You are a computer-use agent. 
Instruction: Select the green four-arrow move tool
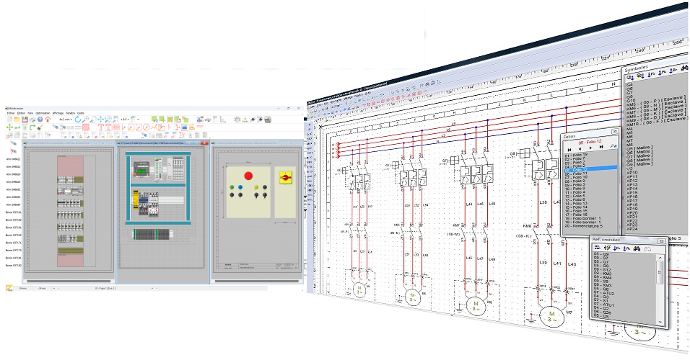tap(9, 127)
